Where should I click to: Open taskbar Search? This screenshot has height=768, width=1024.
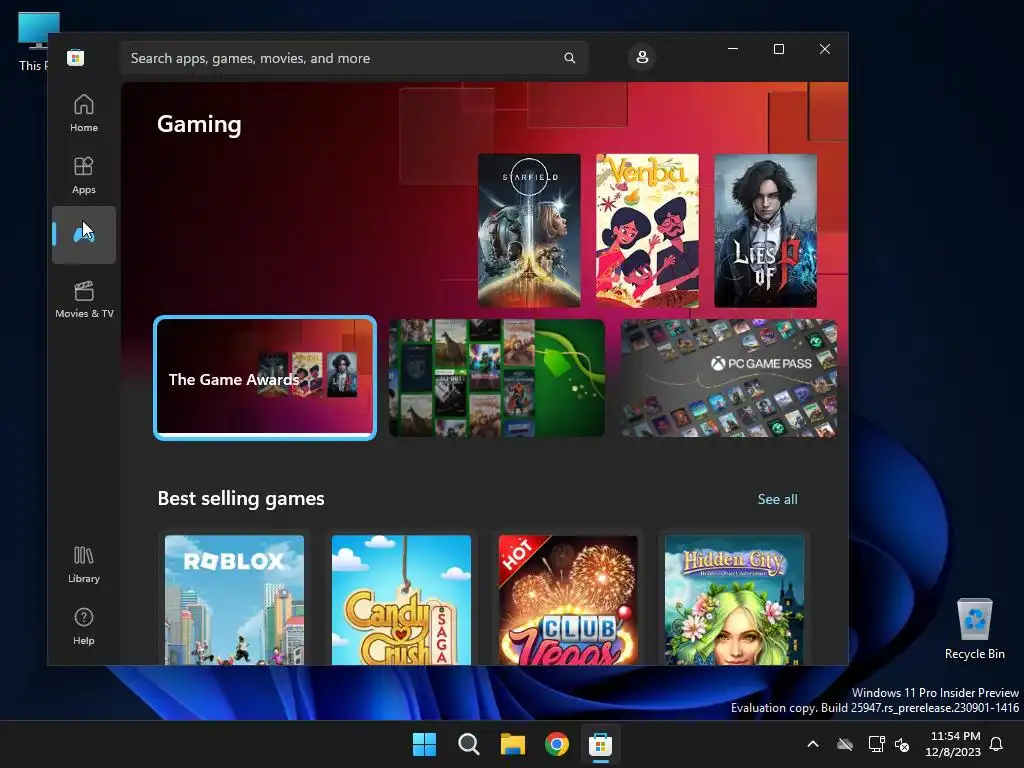tap(468, 744)
